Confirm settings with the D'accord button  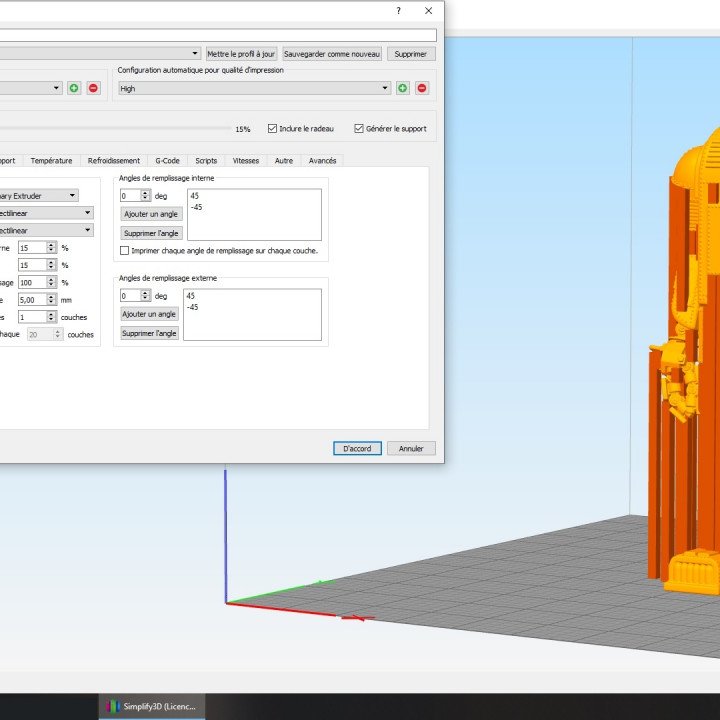(x=357, y=449)
